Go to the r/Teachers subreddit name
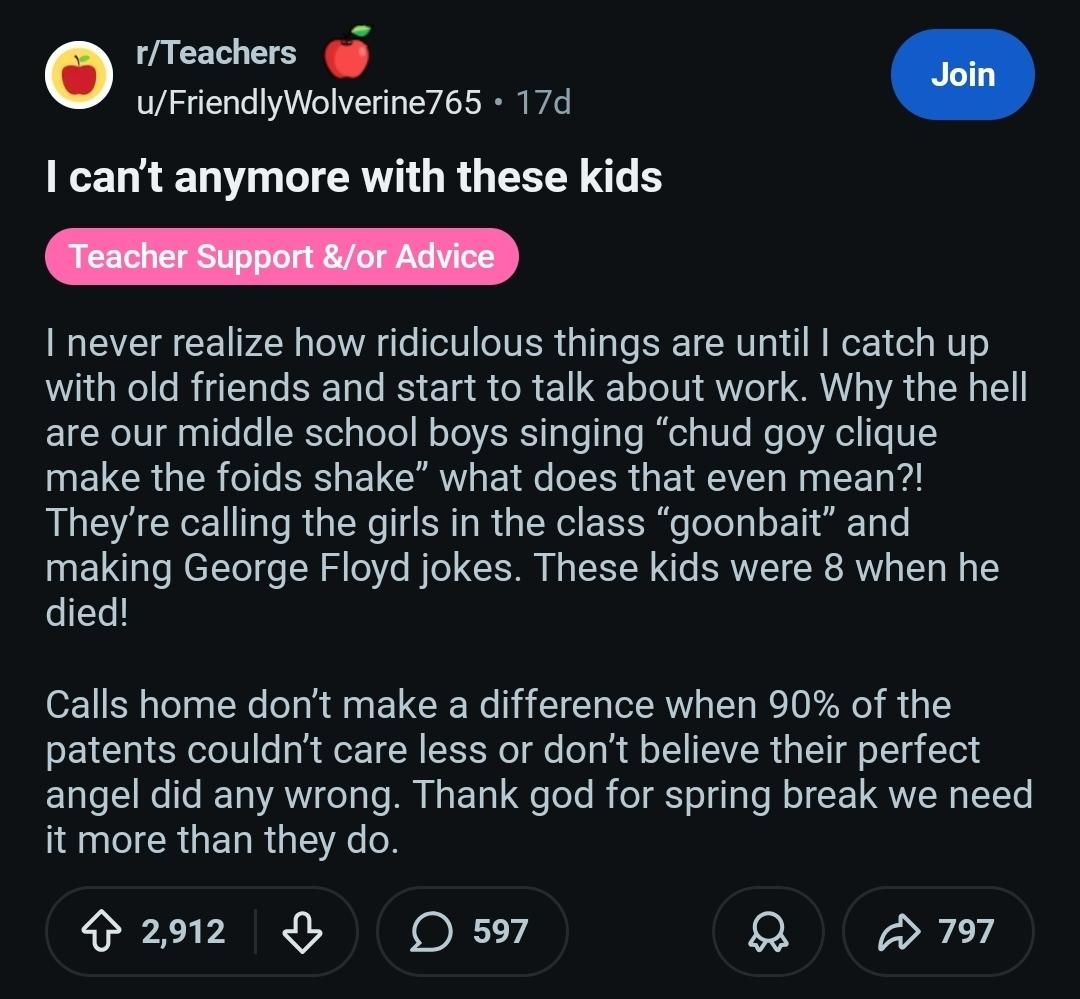The image size is (1080, 999). 216,53
